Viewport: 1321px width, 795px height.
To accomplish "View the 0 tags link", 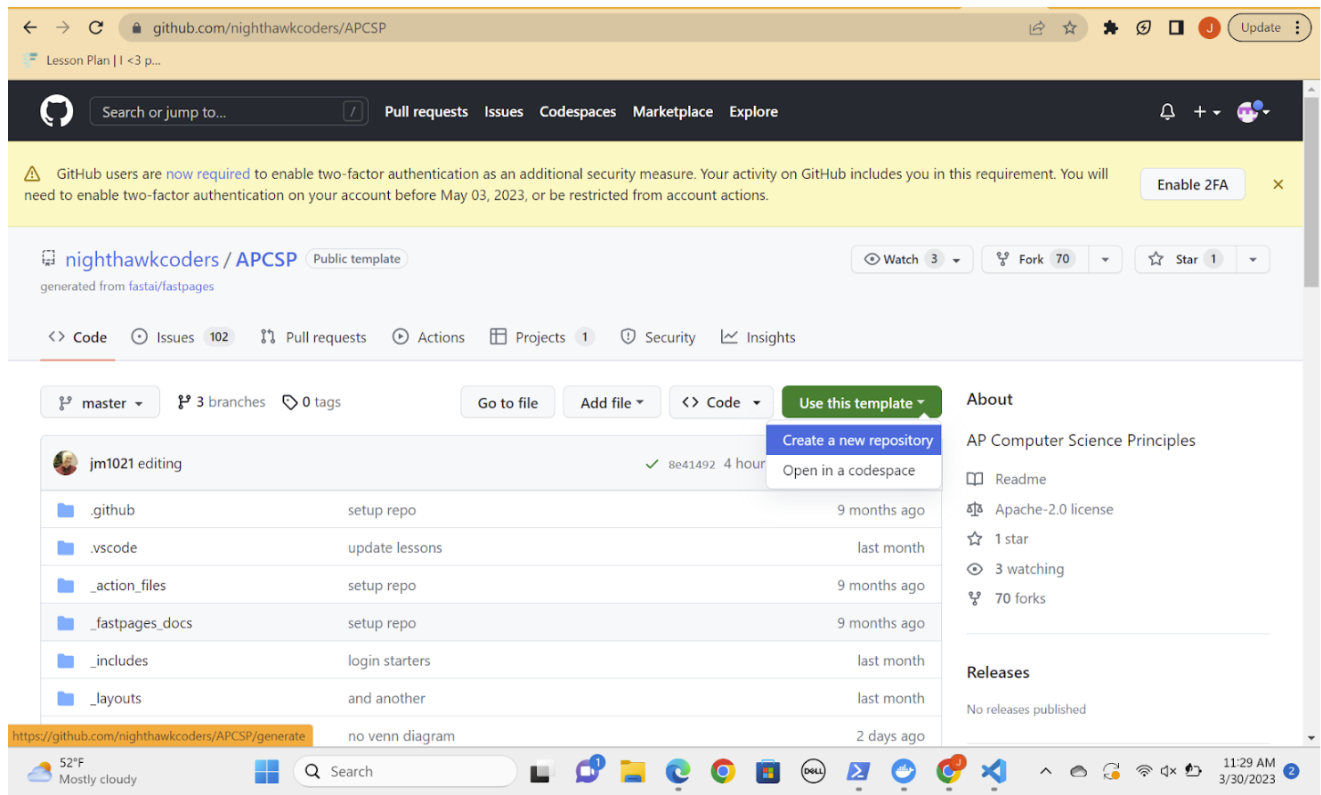I will (x=311, y=402).
